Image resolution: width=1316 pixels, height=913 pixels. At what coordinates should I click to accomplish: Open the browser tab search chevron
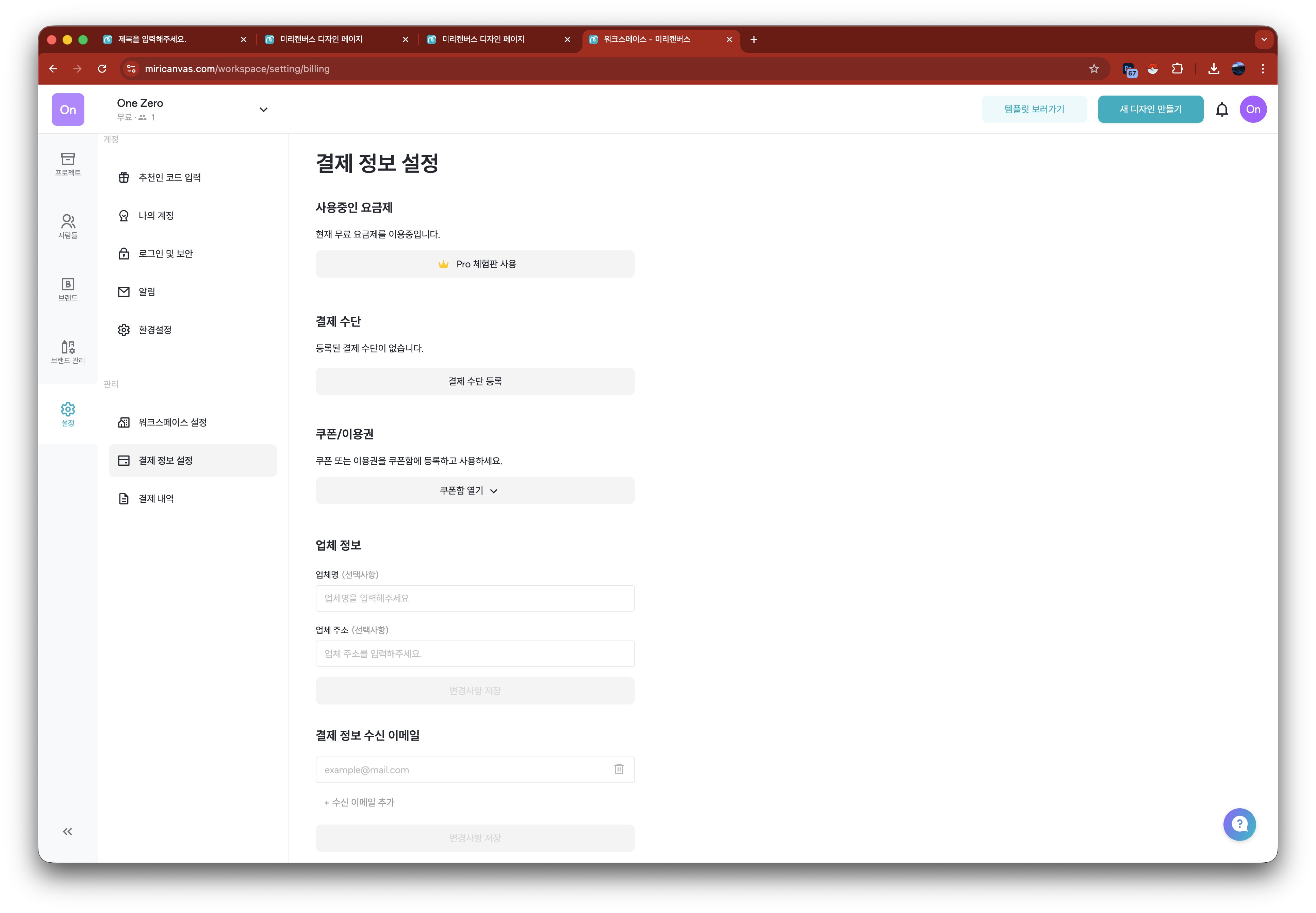tap(1264, 39)
